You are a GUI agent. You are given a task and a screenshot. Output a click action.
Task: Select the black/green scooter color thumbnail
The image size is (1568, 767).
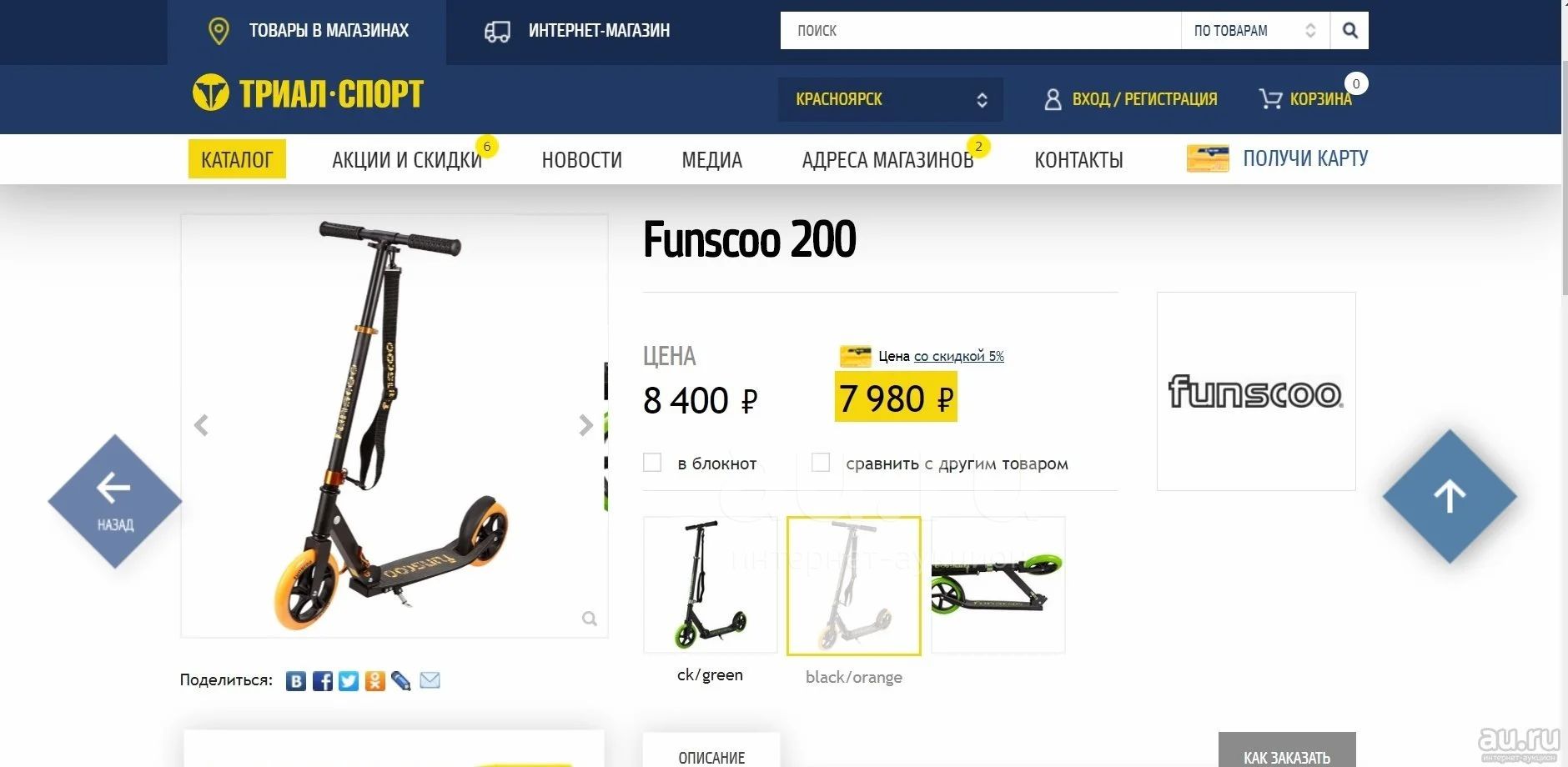pos(710,585)
